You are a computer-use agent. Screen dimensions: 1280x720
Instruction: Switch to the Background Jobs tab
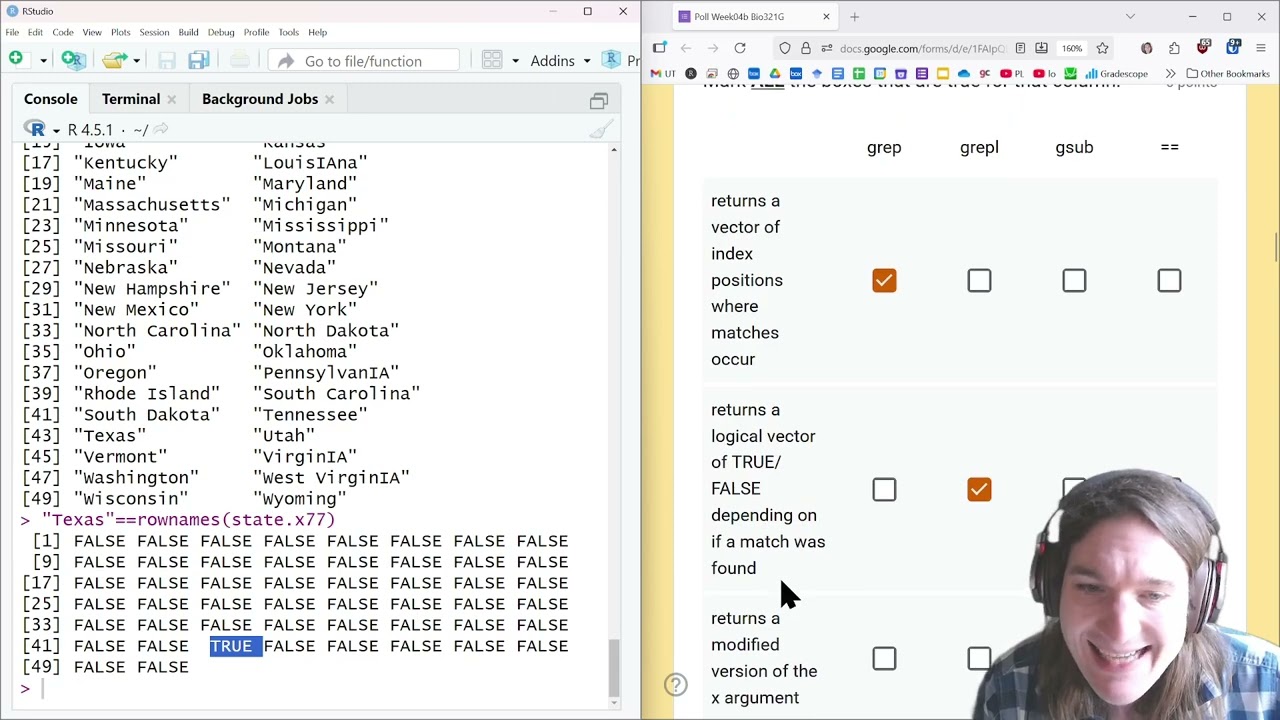(260, 99)
